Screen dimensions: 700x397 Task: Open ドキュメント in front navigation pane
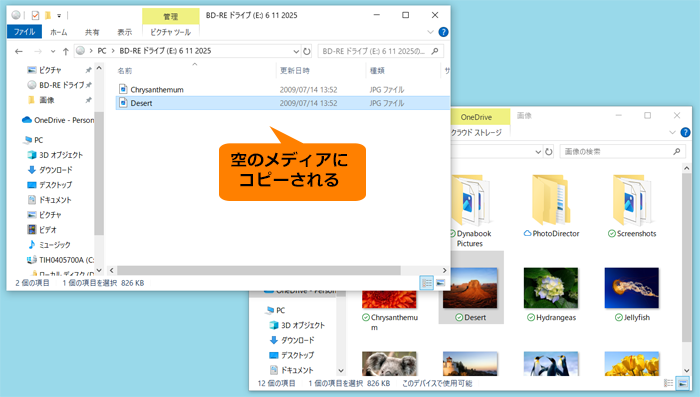tap(50, 200)
